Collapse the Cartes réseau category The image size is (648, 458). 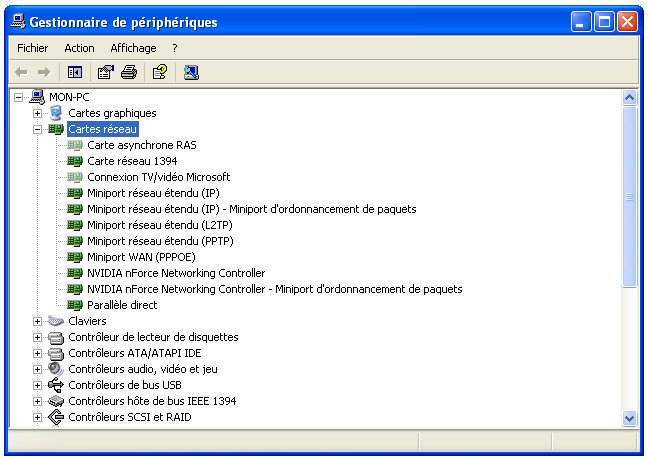[x=38, y=129]
